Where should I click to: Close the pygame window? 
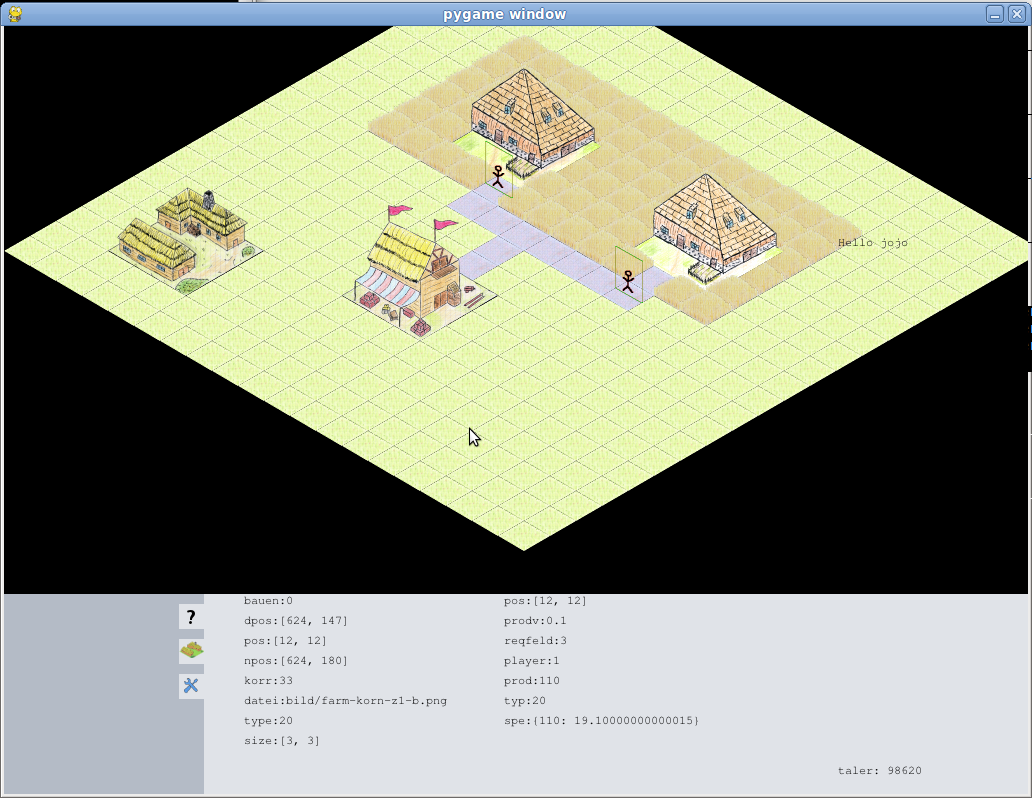click(1016, 14)
